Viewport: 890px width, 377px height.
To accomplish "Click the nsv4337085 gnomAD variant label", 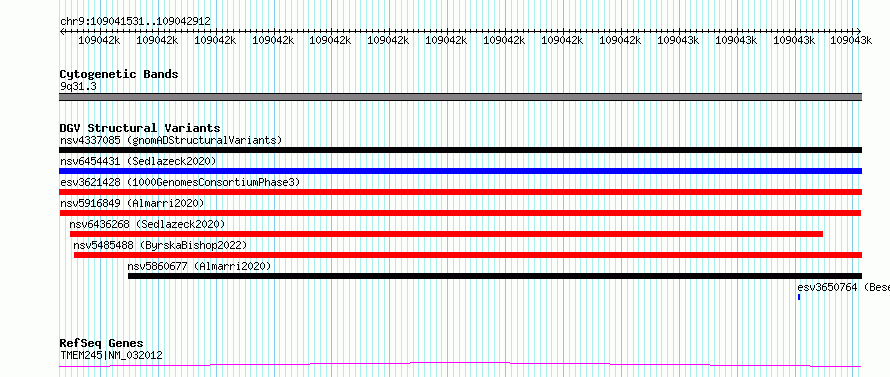I will tap(171, 140).
